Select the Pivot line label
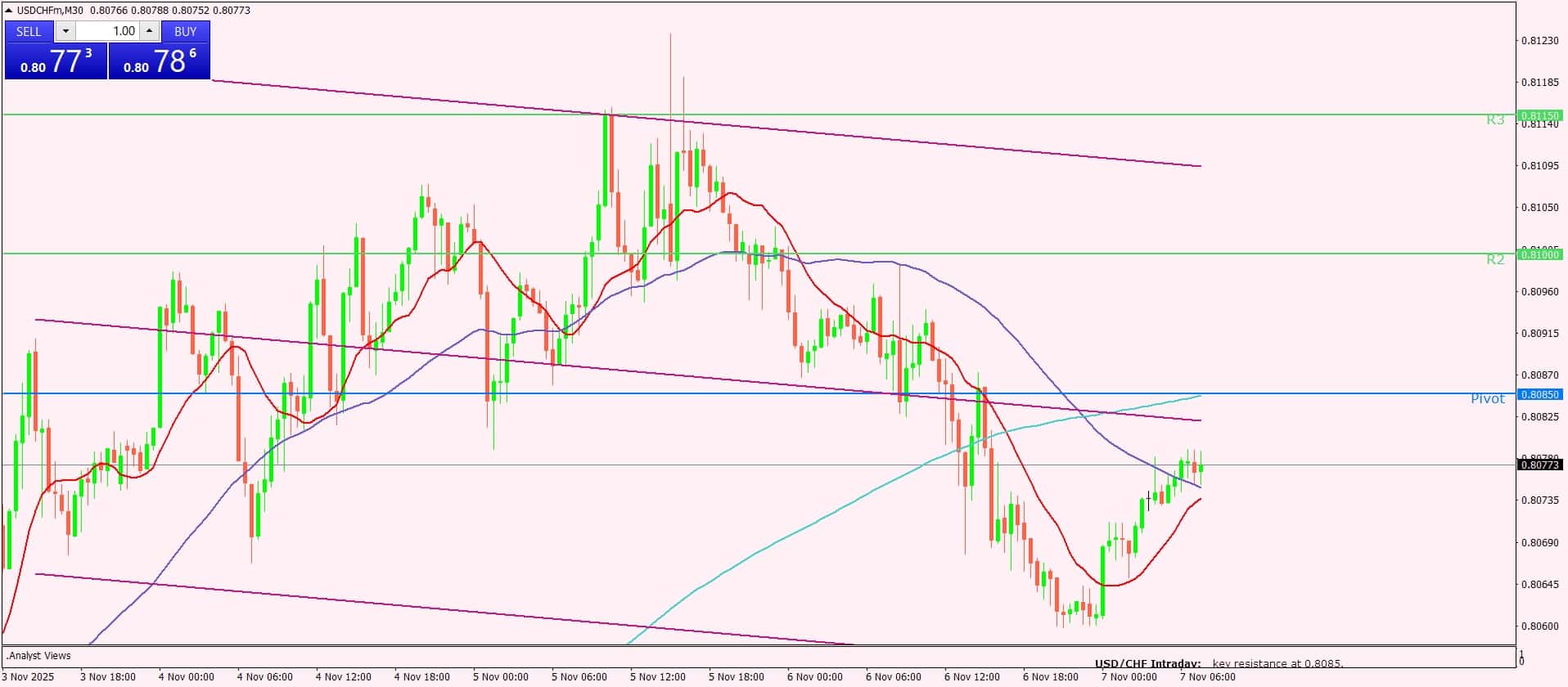The height and width of the screenshot is (687, 1568). pos(1488,399)
